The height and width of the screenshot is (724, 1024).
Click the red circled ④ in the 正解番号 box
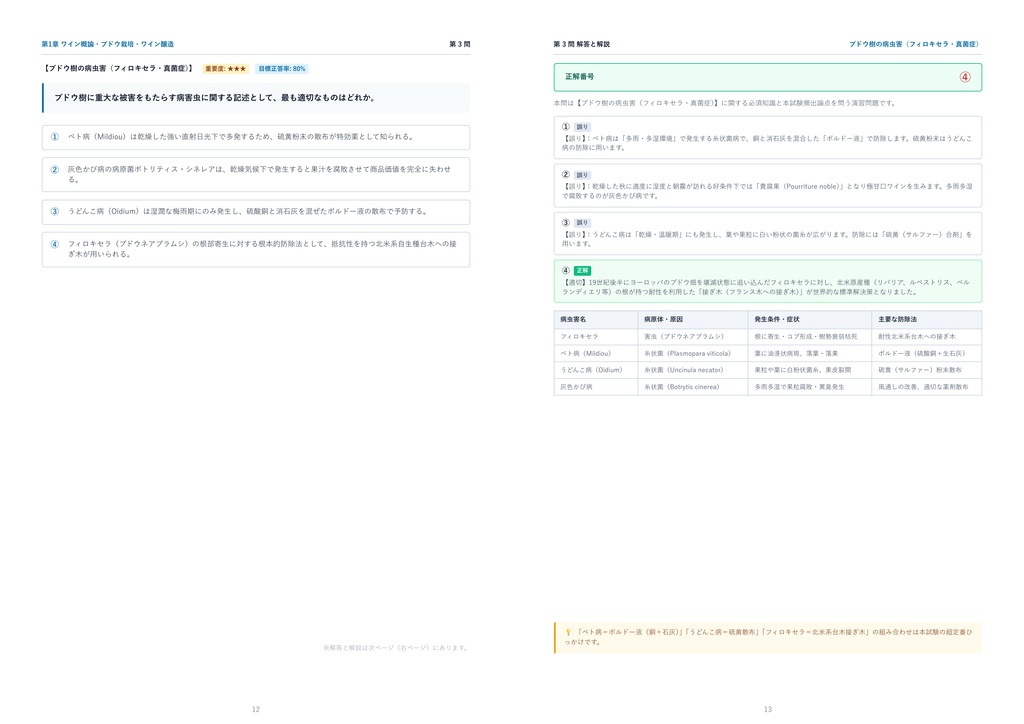(965, 77)
